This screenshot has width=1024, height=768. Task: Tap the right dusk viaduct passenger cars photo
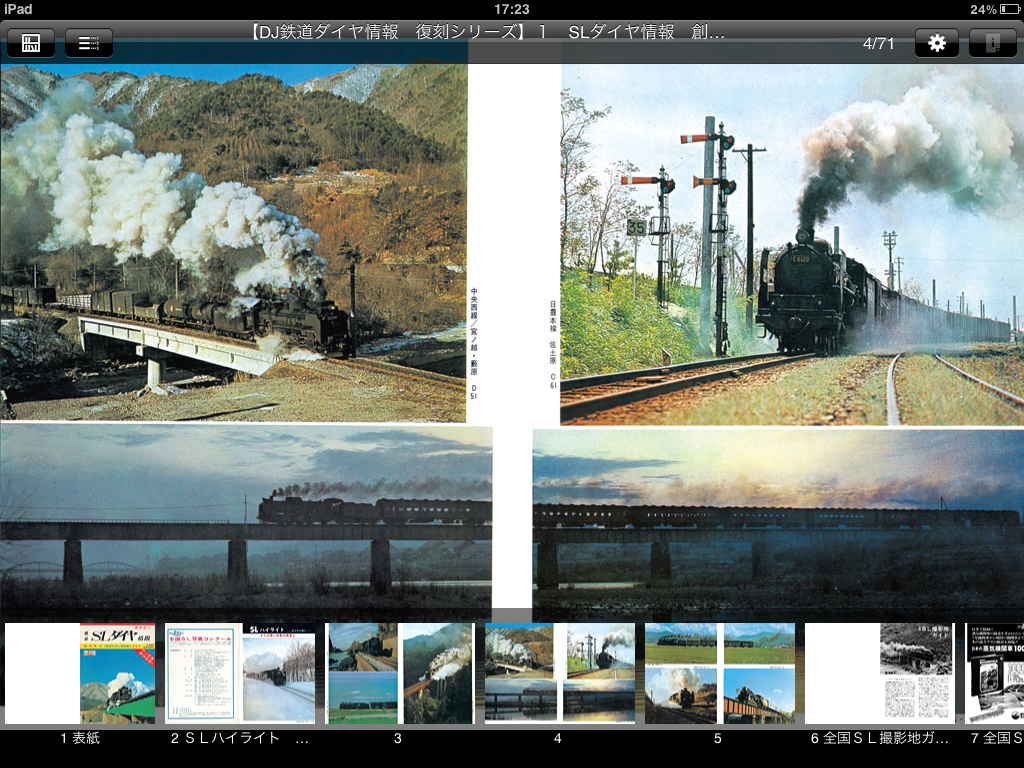pos(778,524)
